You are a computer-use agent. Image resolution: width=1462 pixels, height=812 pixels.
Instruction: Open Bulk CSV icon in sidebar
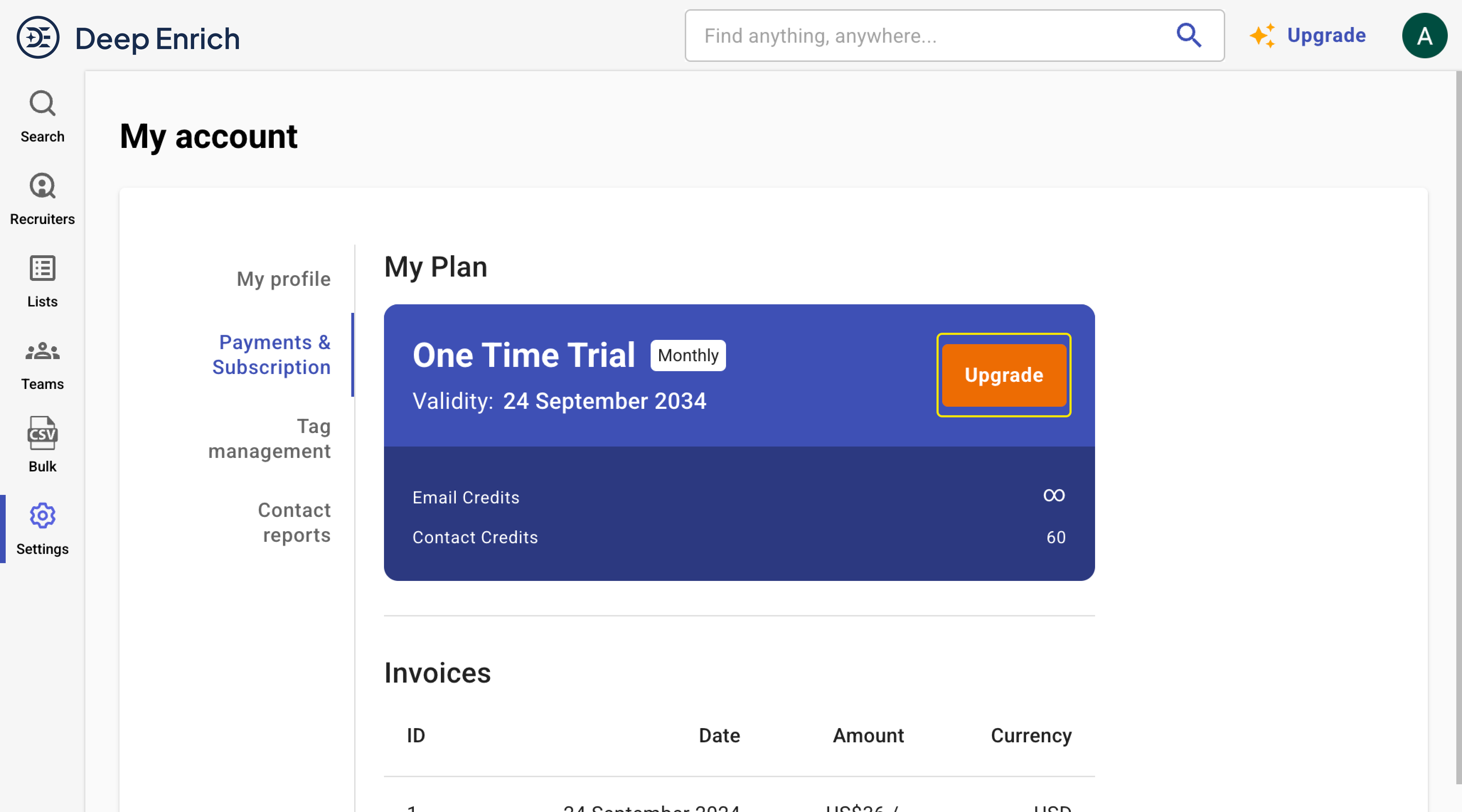tap(43, 434)
